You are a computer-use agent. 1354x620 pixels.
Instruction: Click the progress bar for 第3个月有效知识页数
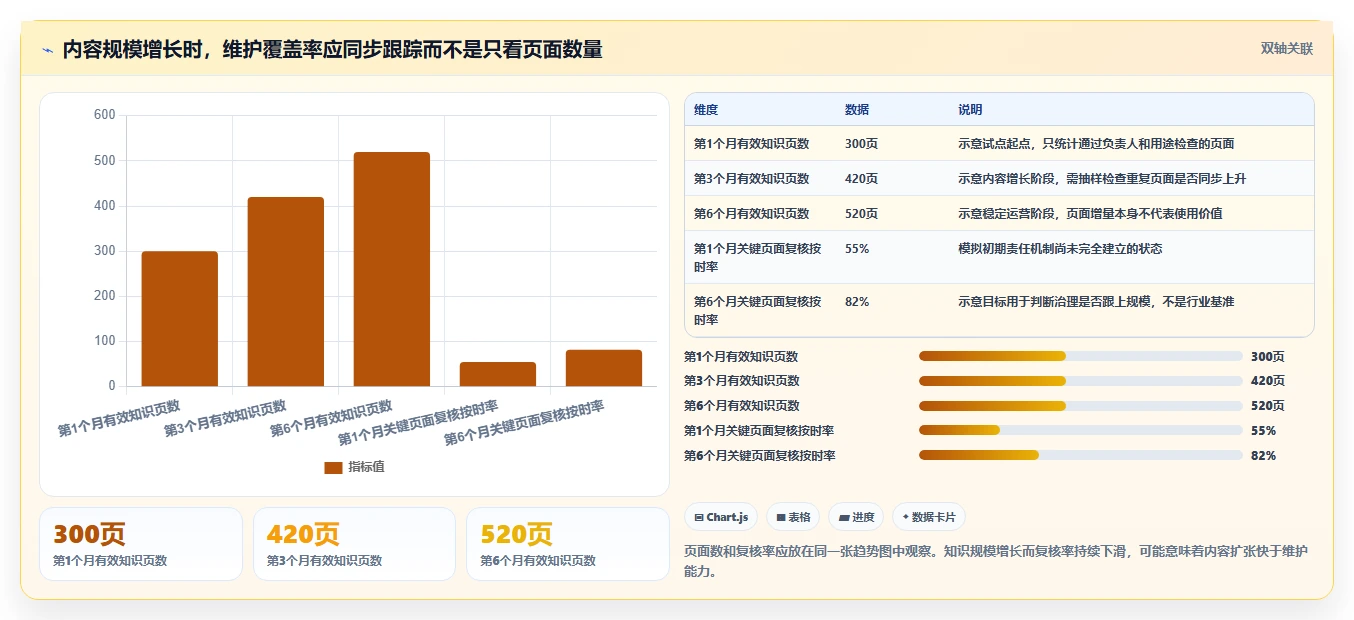click(1081, 381)
